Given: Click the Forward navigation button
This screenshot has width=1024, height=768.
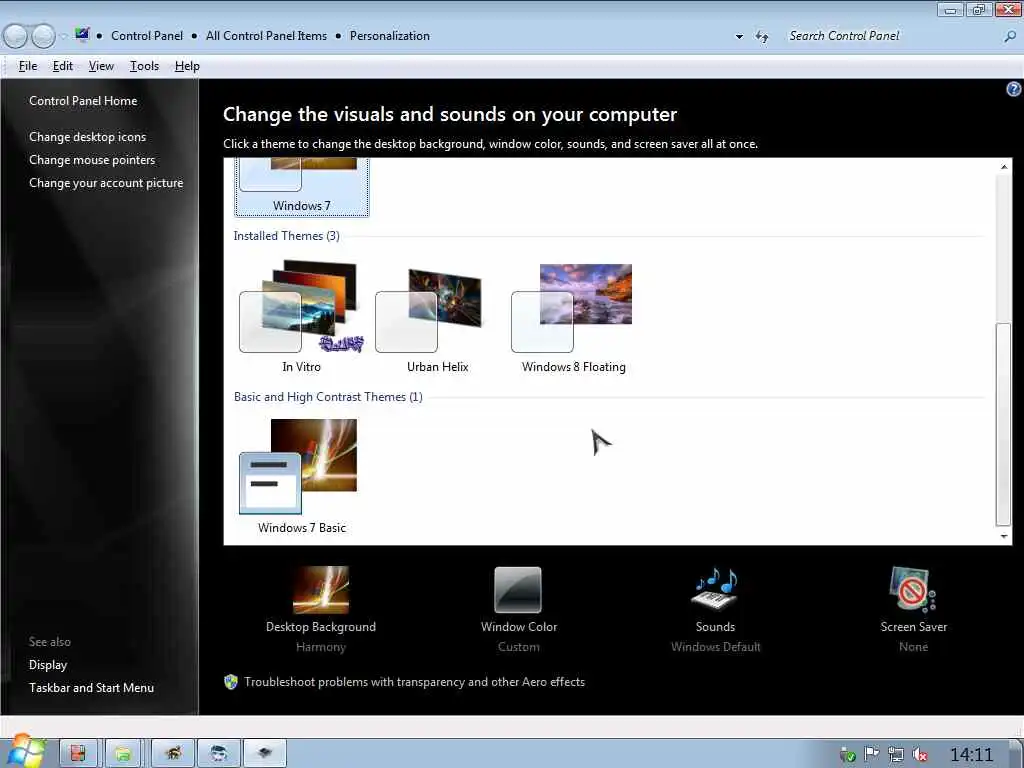Looking at the screenshot, I should click(x=43, y=36).
